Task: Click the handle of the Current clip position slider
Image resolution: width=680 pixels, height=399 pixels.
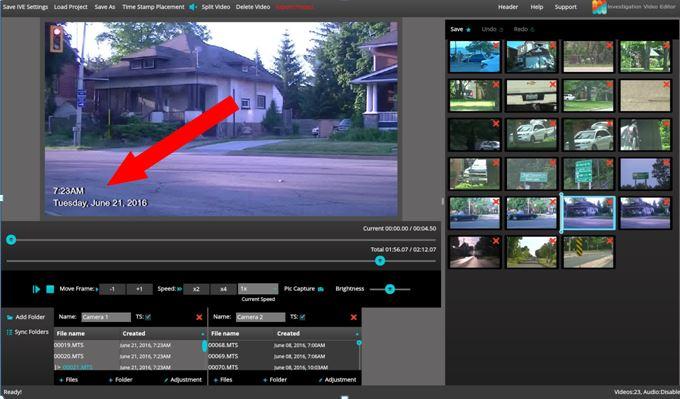Action: (11, 239)
